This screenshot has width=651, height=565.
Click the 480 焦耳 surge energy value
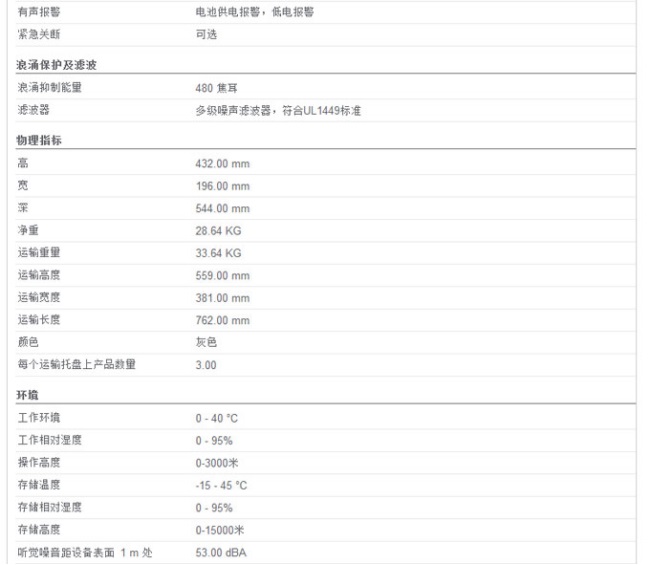[x=217, y=88]
